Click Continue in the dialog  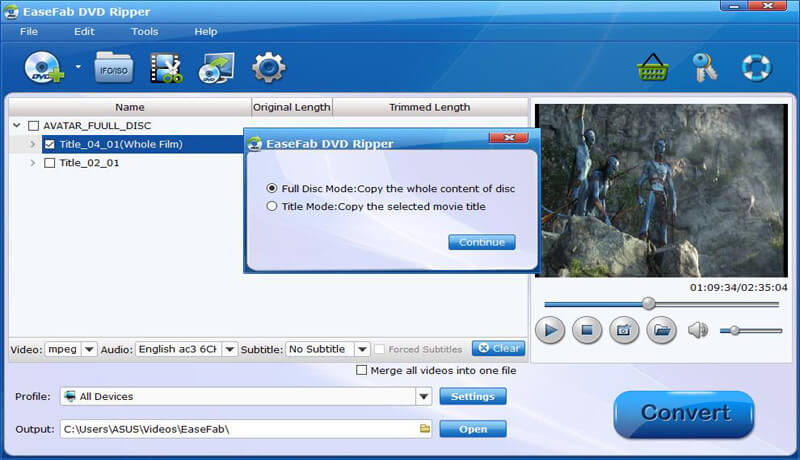(x=482, y=242)
